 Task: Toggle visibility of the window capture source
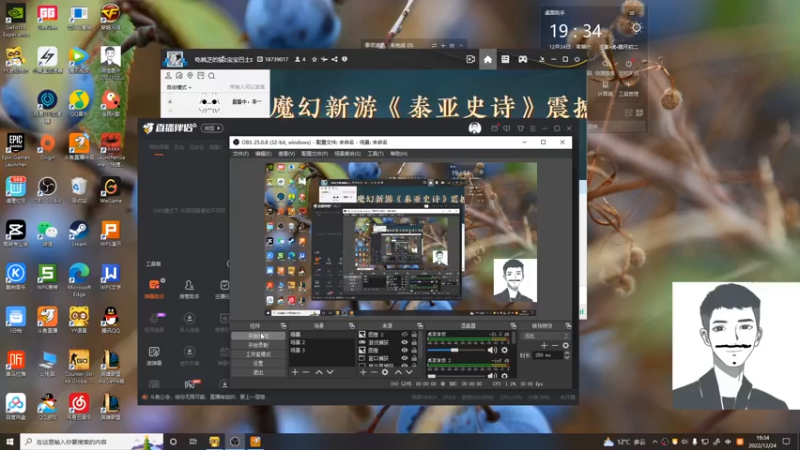[x=405, y=358]
